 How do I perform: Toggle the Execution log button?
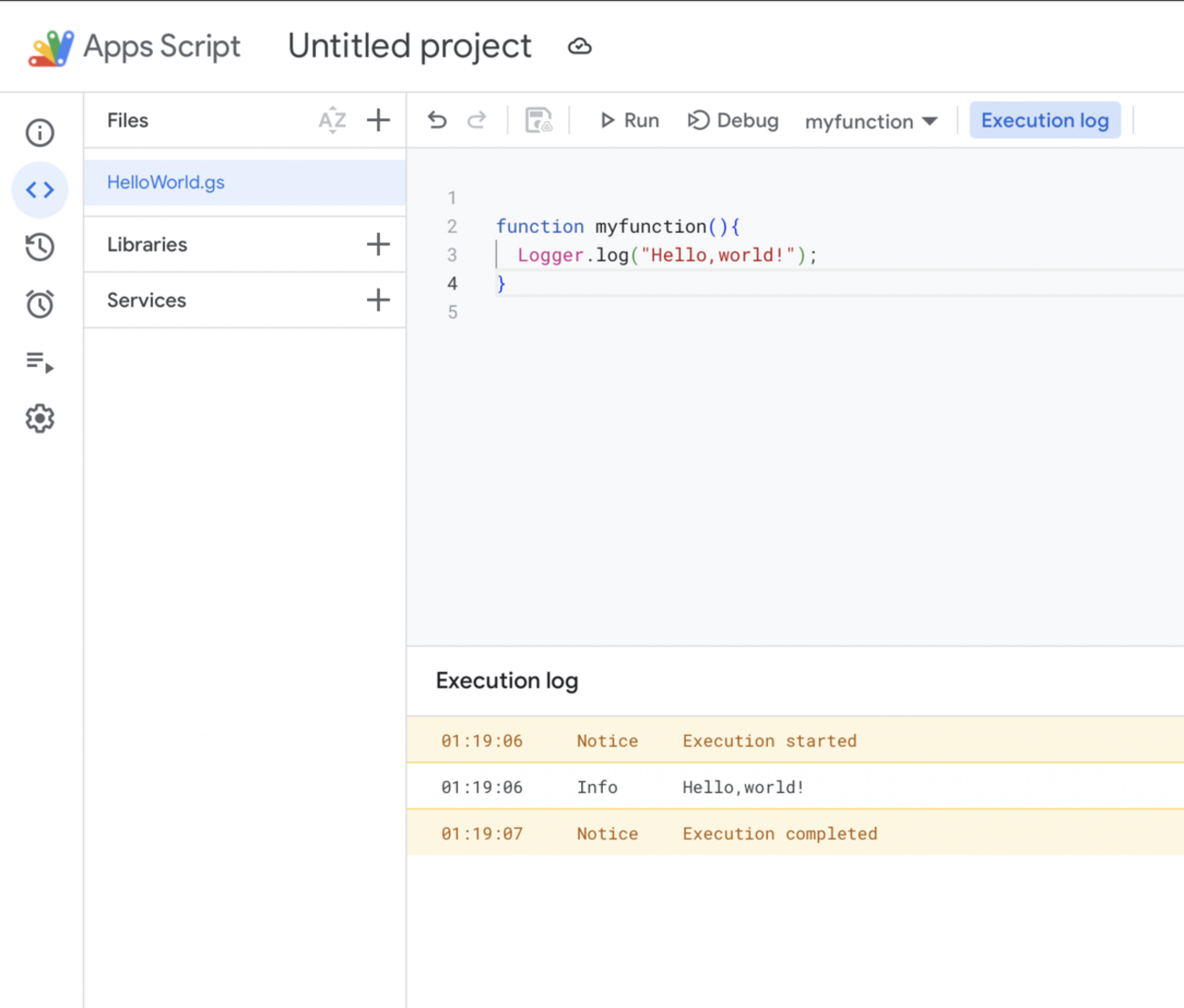pyautogui.click(x=1045, y=120)
